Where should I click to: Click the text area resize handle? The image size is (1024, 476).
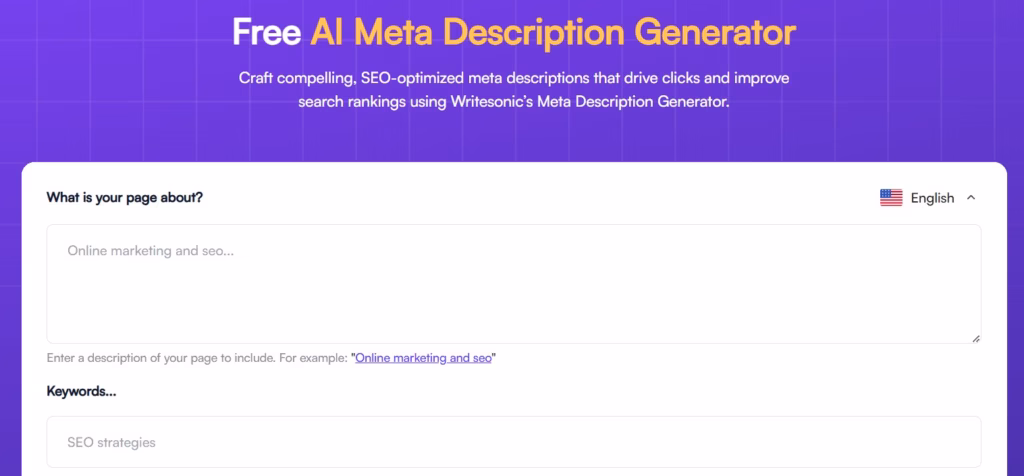pos(975,338)
